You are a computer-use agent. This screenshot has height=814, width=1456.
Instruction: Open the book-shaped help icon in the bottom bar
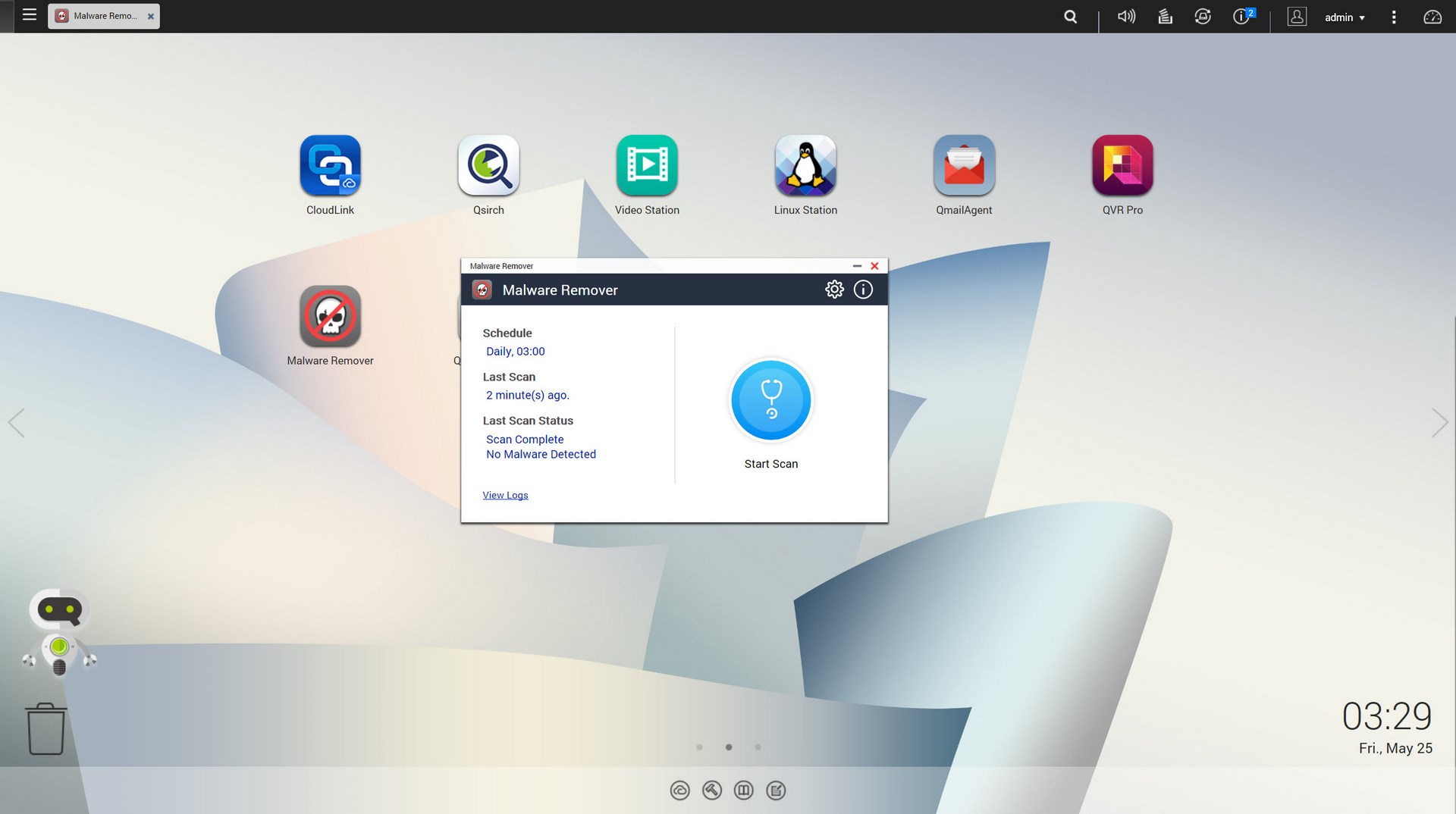click(744, 791)
